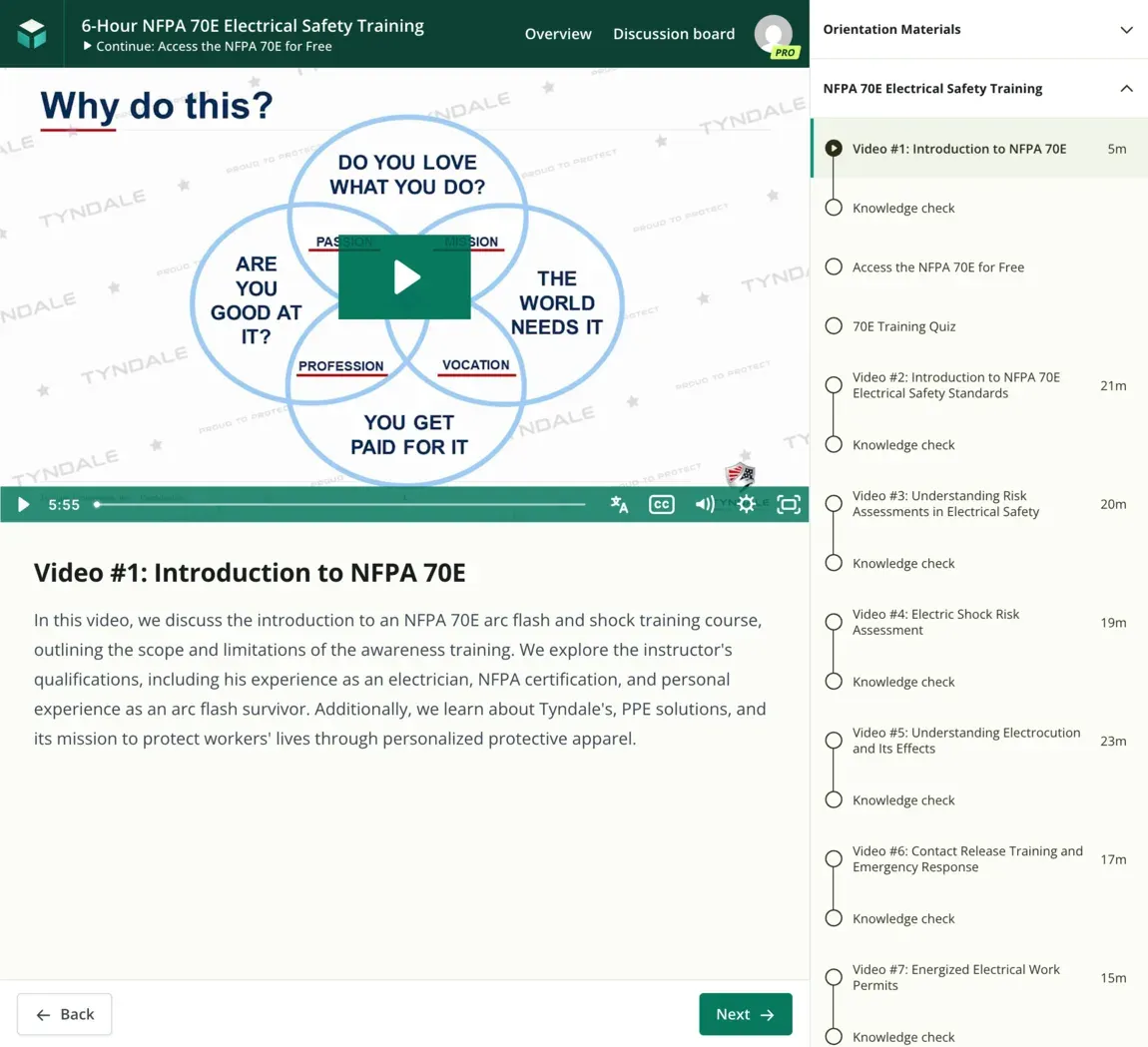
Task: Mute the video volume speaker icon
Action: point(705,504)
